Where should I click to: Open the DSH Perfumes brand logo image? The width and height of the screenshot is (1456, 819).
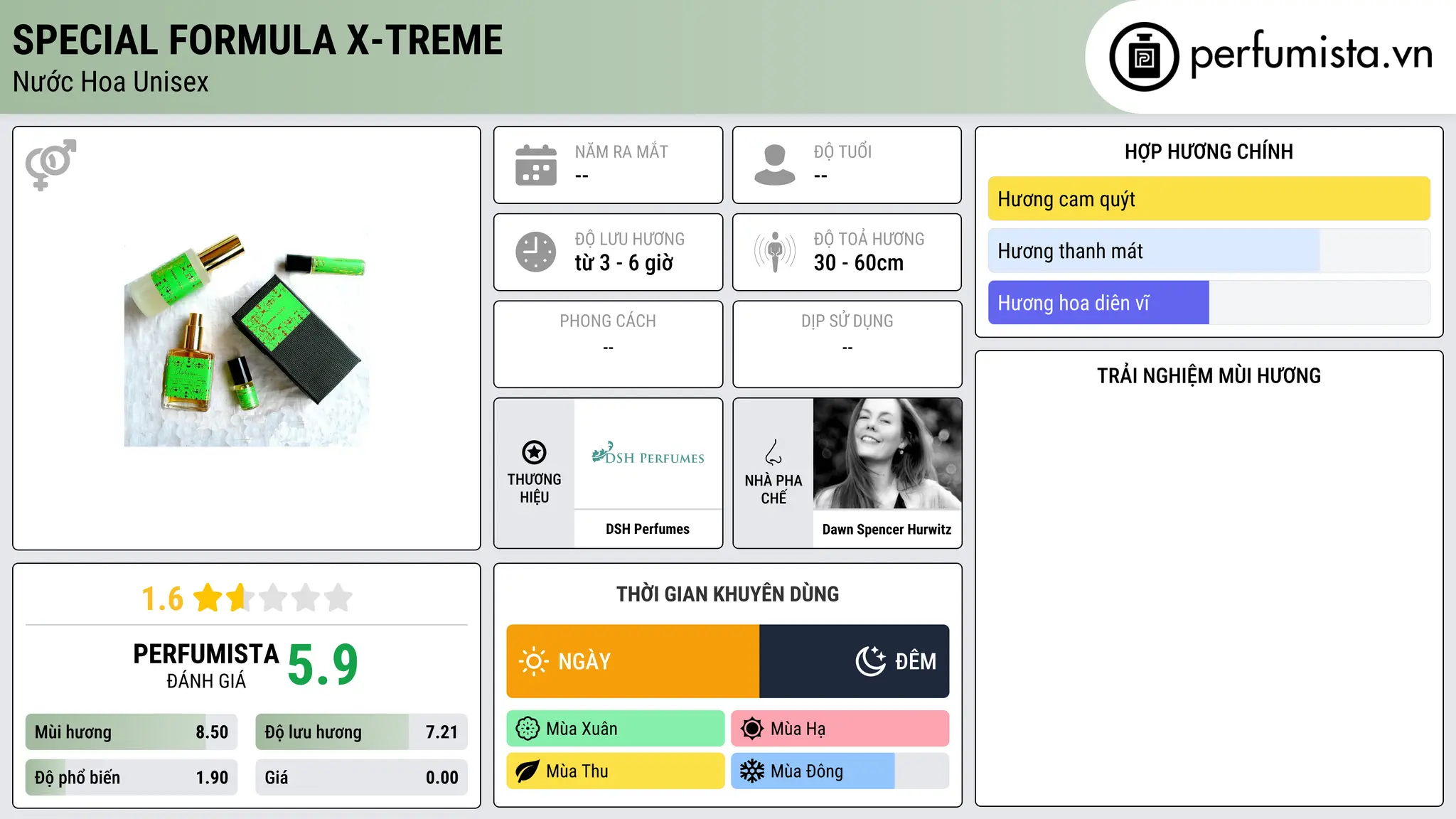648,454
